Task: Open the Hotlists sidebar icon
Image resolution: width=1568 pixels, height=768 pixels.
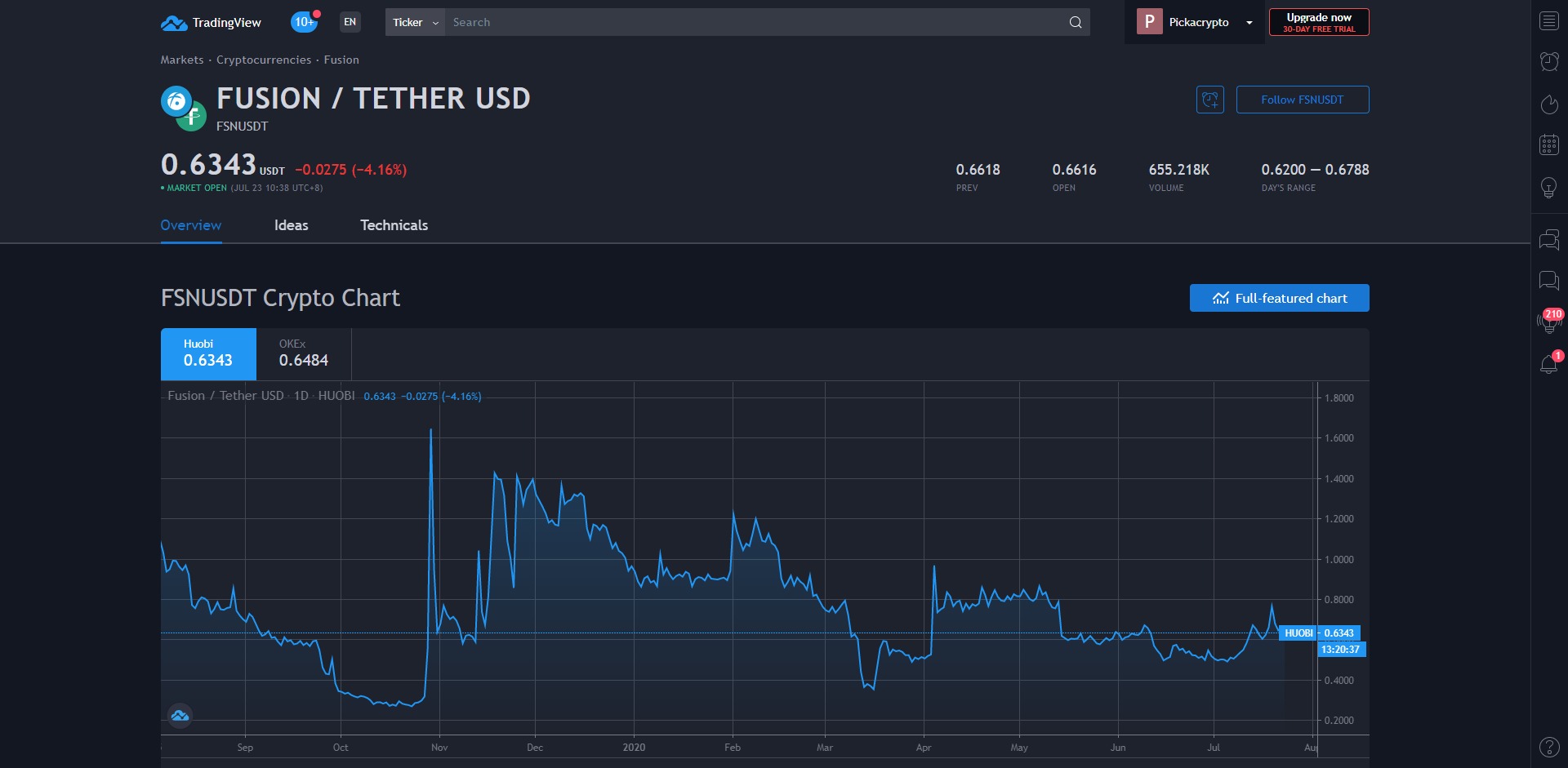Action: [1549, 104]
